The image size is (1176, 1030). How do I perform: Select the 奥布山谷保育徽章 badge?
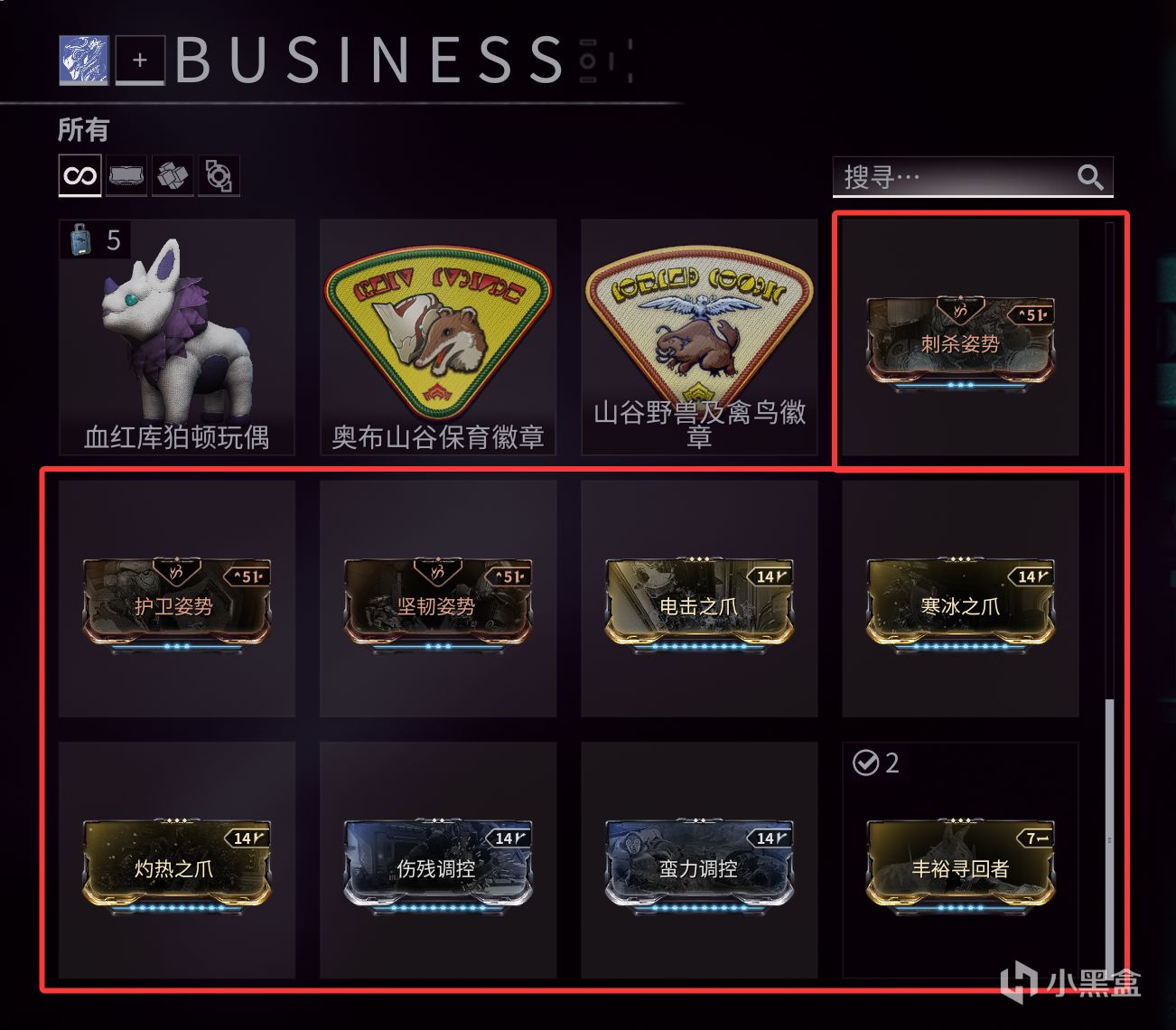click(x=438, y=337)
